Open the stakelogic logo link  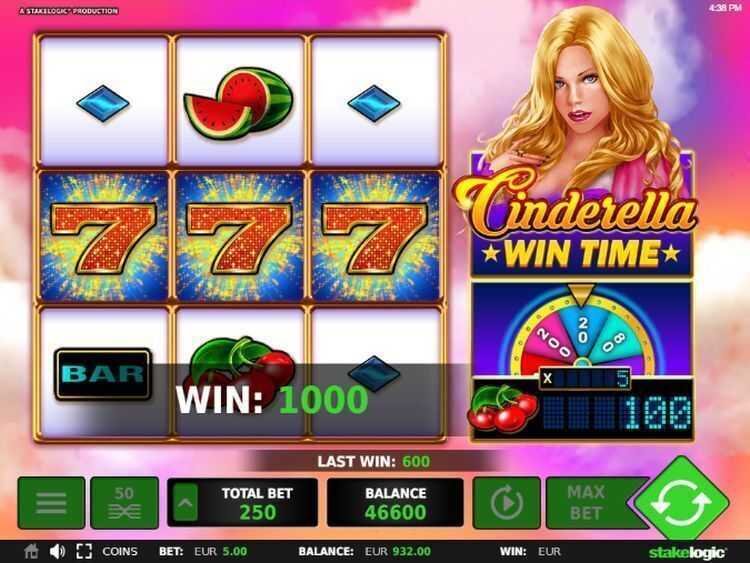(687, 552)
